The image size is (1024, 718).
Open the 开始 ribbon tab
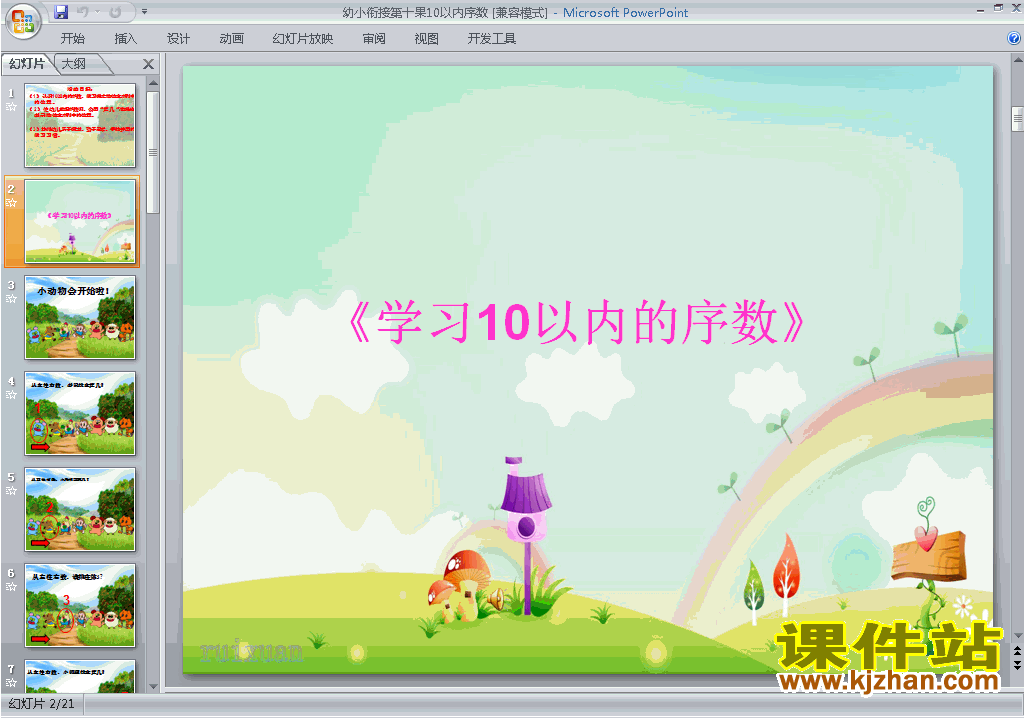72,39
